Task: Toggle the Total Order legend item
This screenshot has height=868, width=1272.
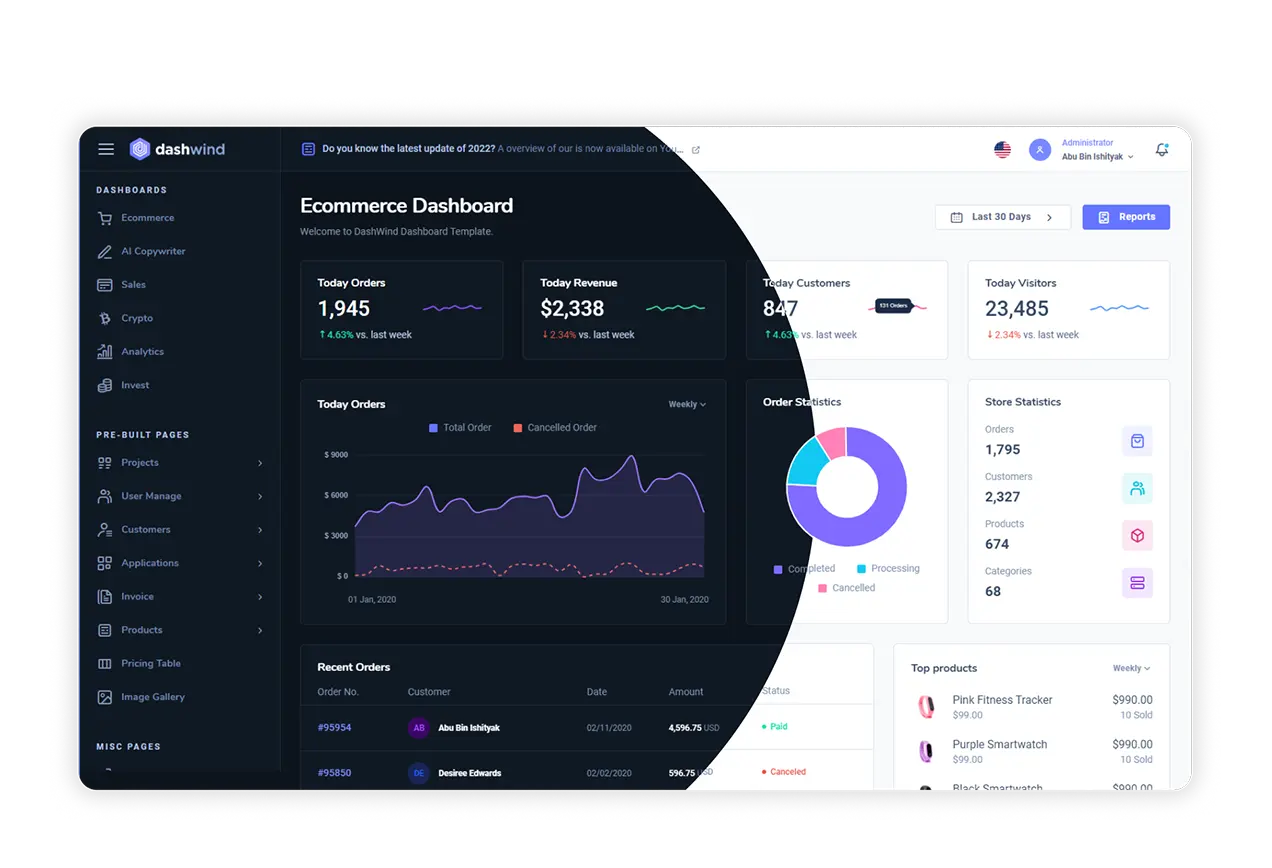Action: (x=460, y=428)
